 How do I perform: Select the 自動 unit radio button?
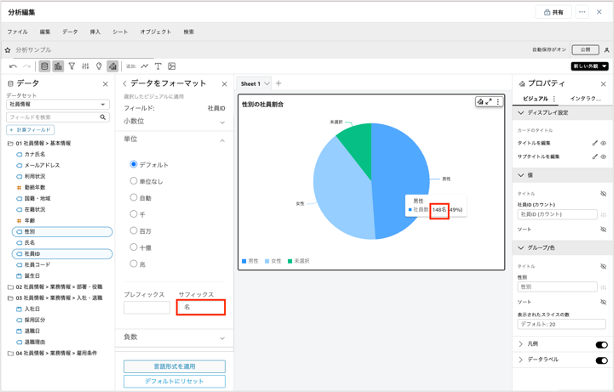[134, 197]
